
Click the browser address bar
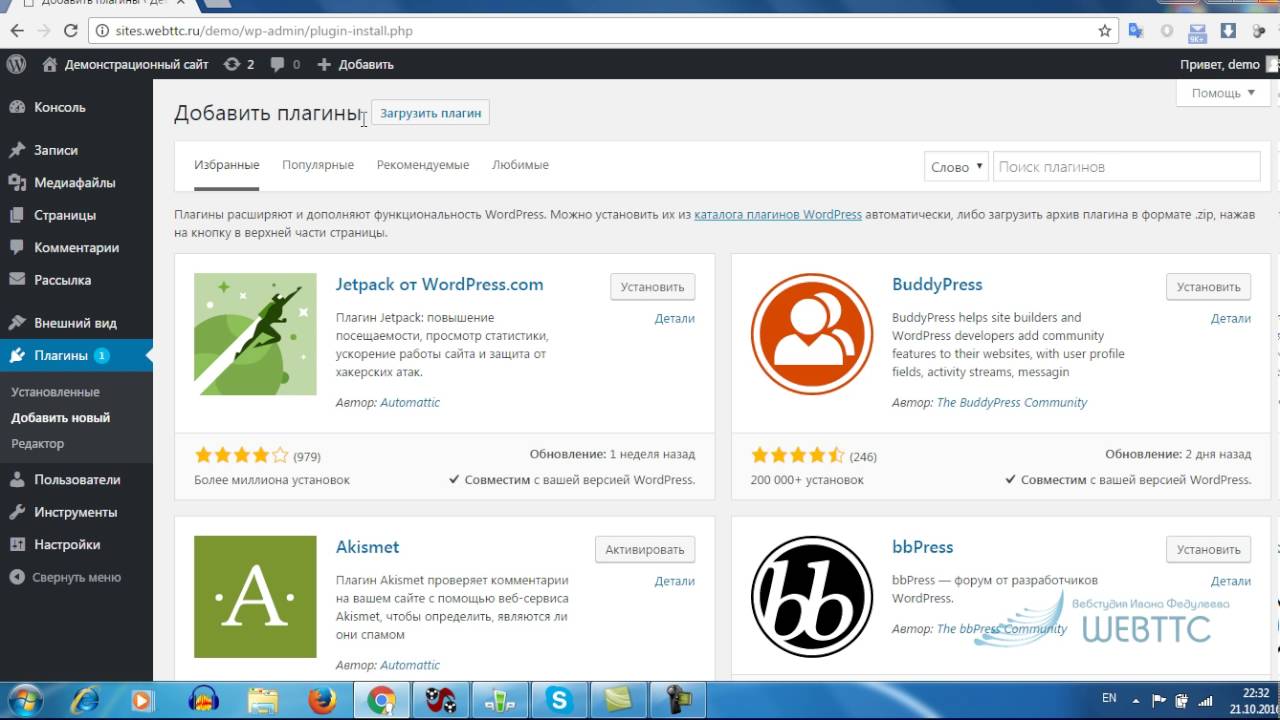[x=600, y=31]
